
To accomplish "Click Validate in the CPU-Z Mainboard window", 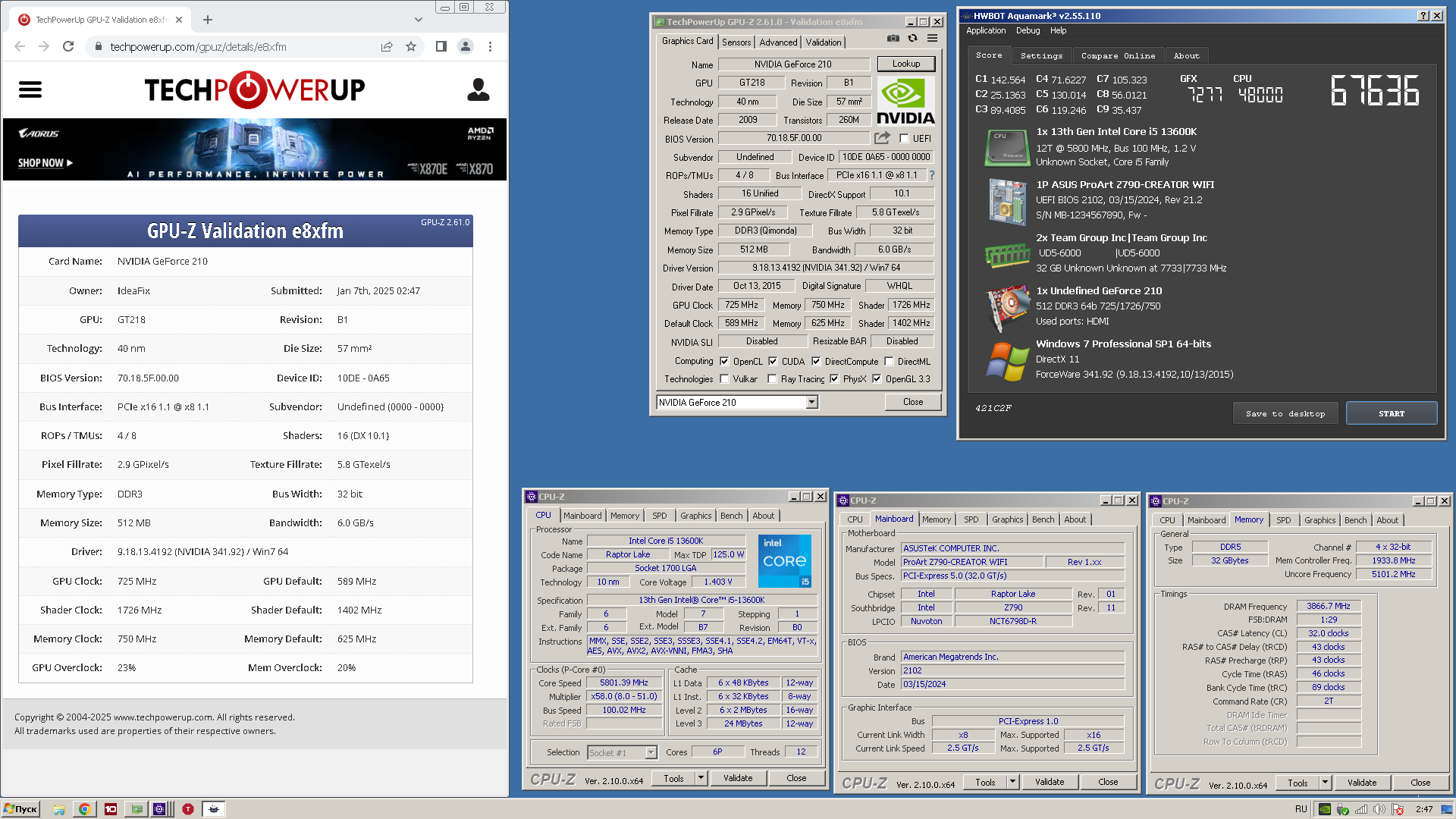I will (x=1050, y=782).
